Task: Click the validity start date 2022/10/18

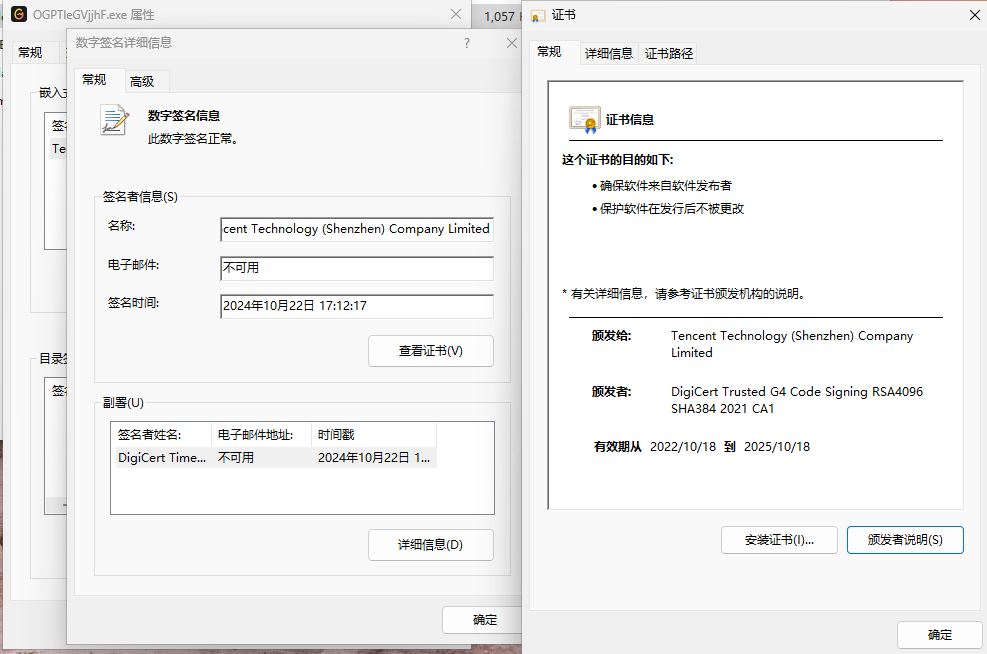Action: point(683,447)
